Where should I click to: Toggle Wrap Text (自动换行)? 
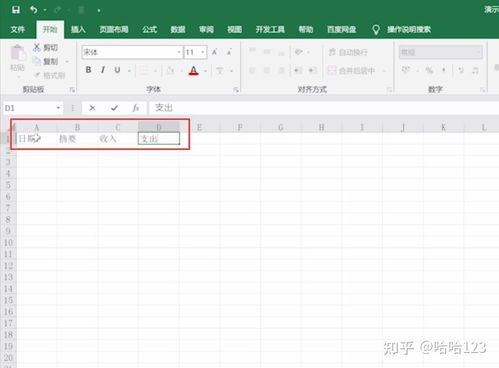348,52
